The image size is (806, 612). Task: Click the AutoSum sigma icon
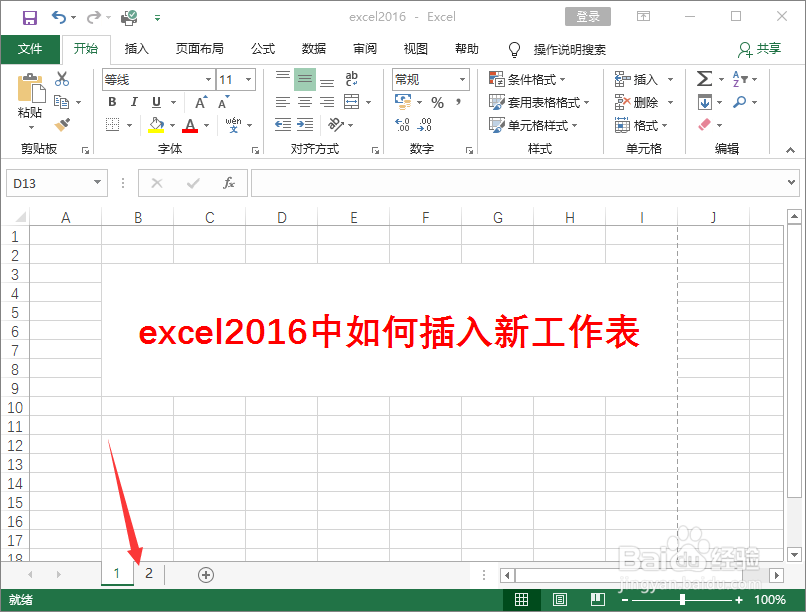pos(704,79)
